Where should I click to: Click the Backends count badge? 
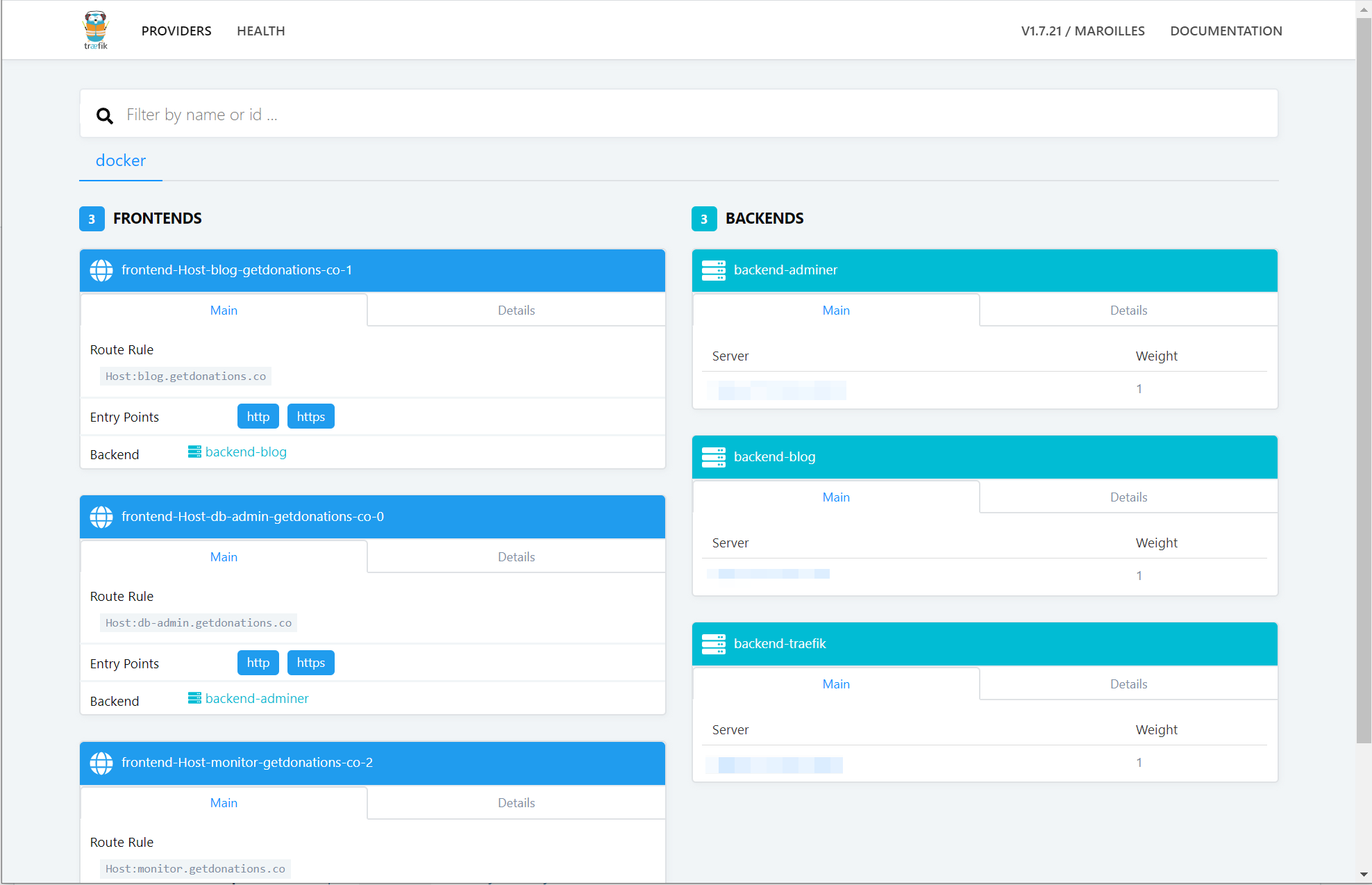pos(704,219)
